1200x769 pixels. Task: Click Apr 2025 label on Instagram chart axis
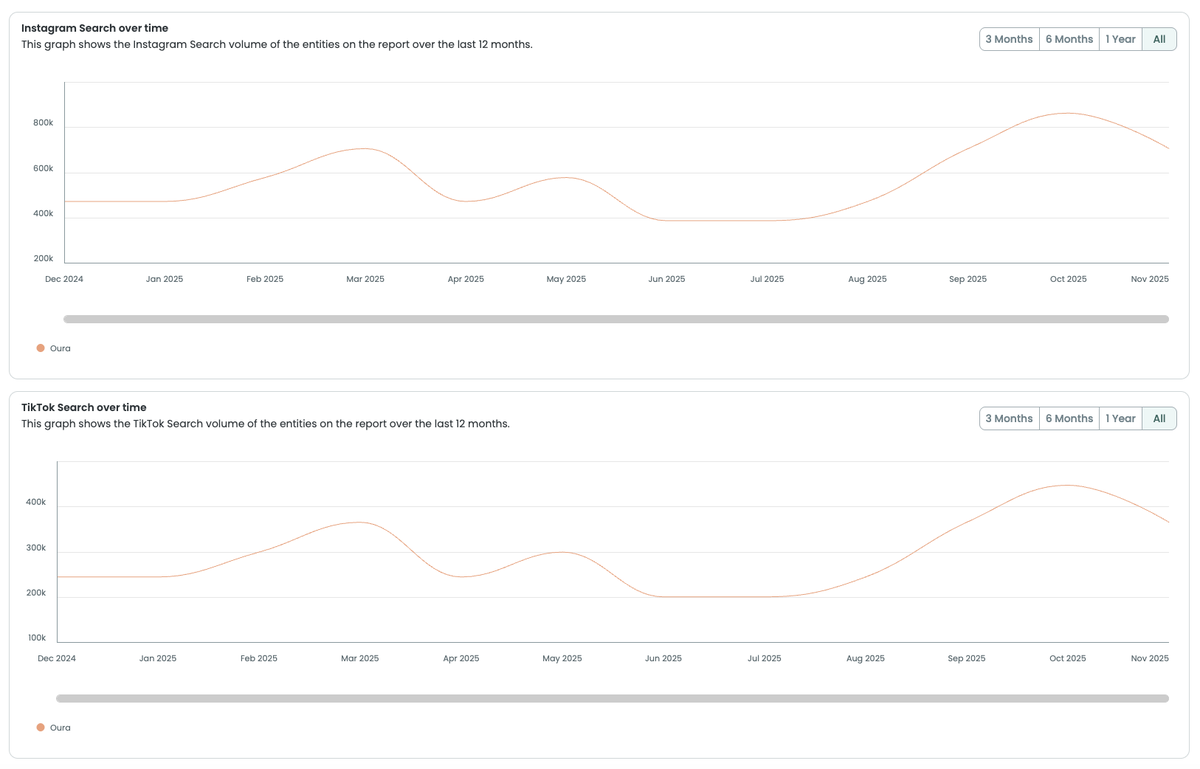coord(466,279)
